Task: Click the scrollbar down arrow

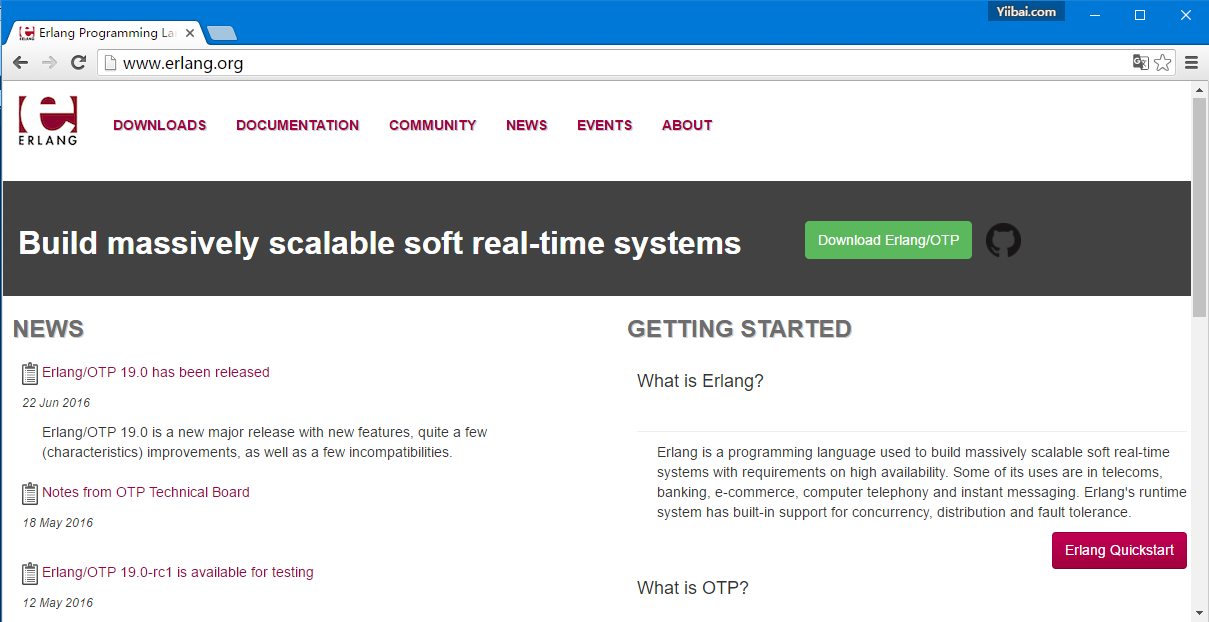Action: (x=1200, y=612)
